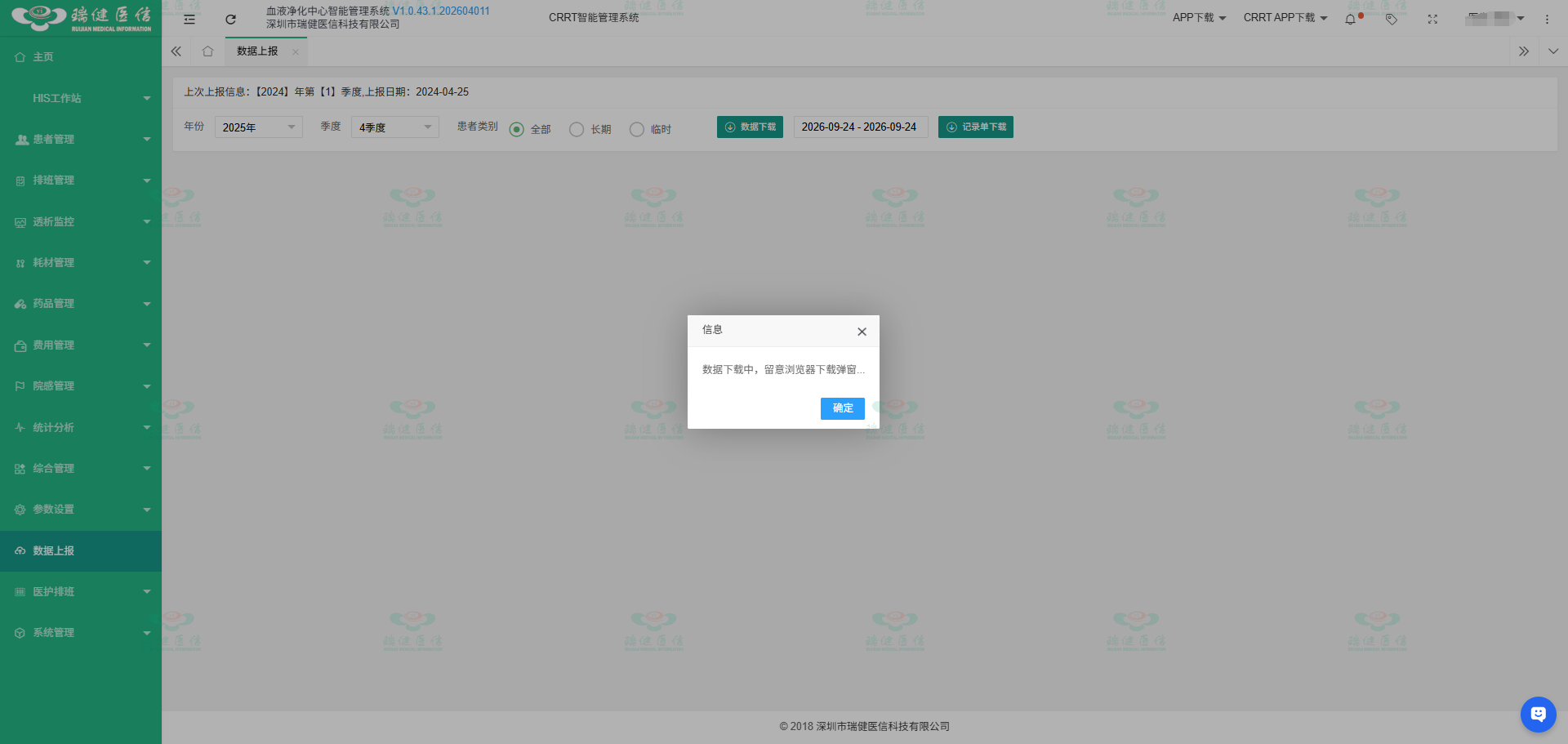The height and width of the screenshot is (744, 1568).
Task: Open 主页 in sidebar
Action: (x=81, y=57)
